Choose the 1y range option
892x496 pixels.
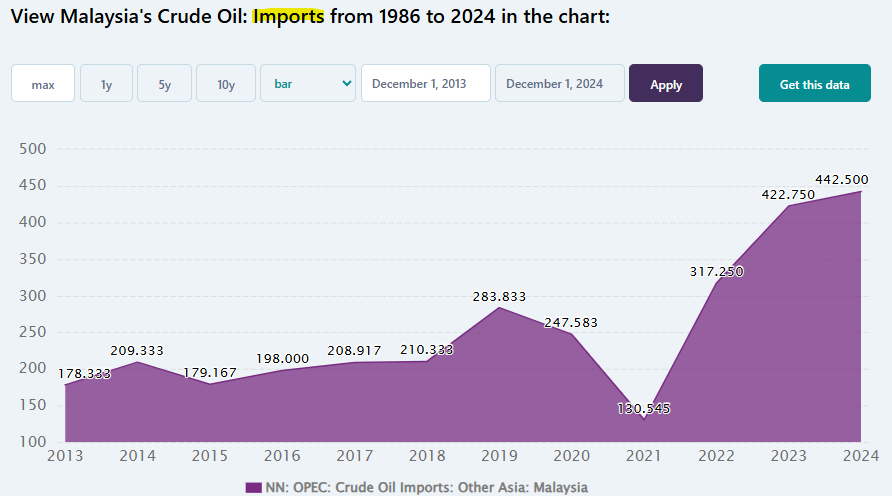pos(106,84)
